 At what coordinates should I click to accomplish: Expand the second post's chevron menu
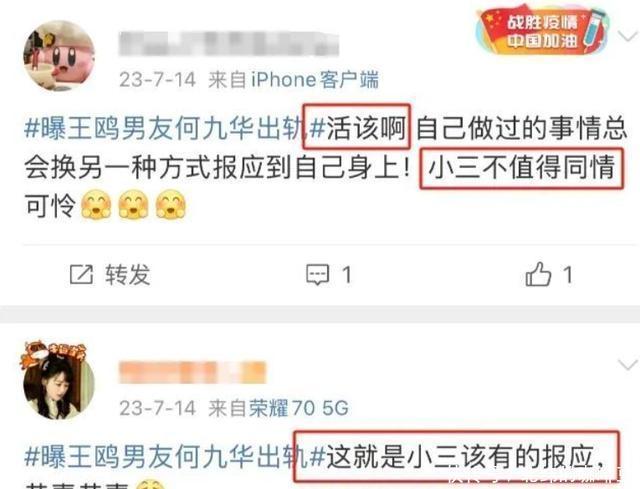coord(627,364)
